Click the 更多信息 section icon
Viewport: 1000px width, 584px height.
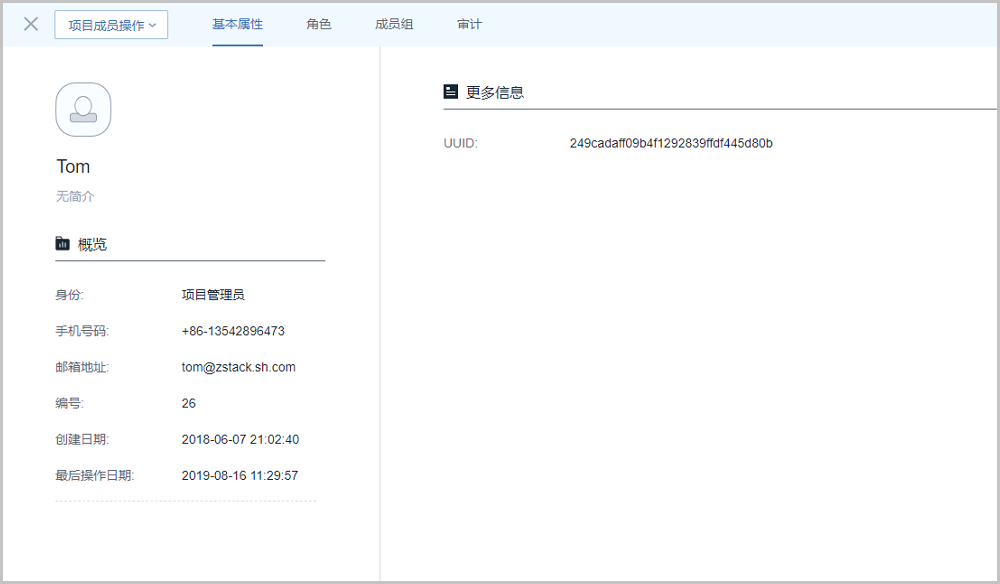point(451,92)
